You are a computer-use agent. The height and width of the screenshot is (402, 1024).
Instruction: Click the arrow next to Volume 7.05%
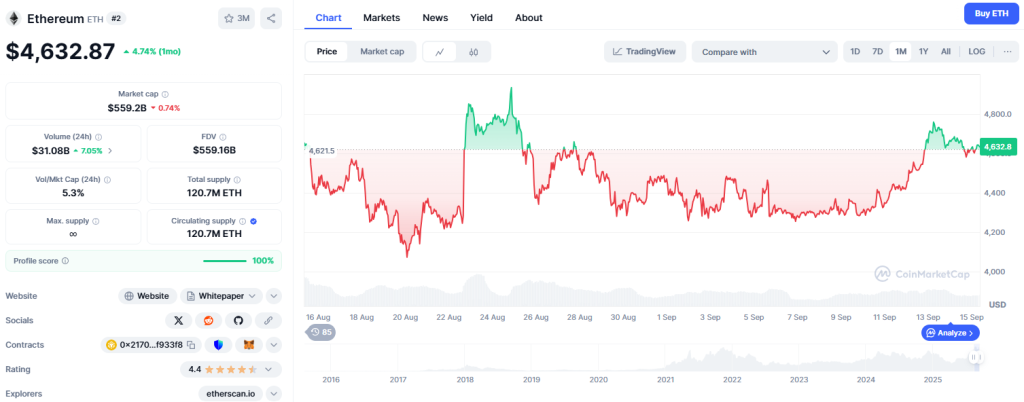tap(110, 151)
